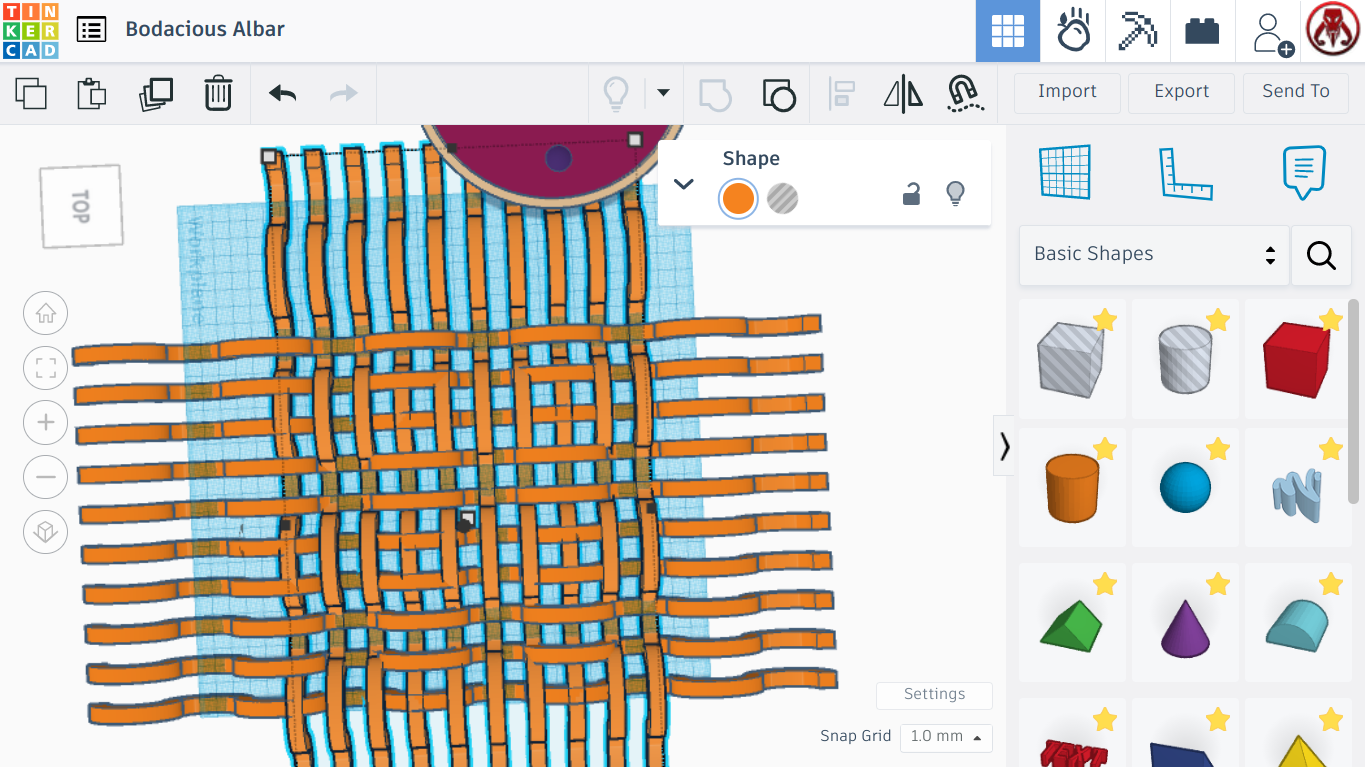The width and height of the screenshot is (1365, 767).
Task: Zoom out with the minus button
Action: coord(45,477)
